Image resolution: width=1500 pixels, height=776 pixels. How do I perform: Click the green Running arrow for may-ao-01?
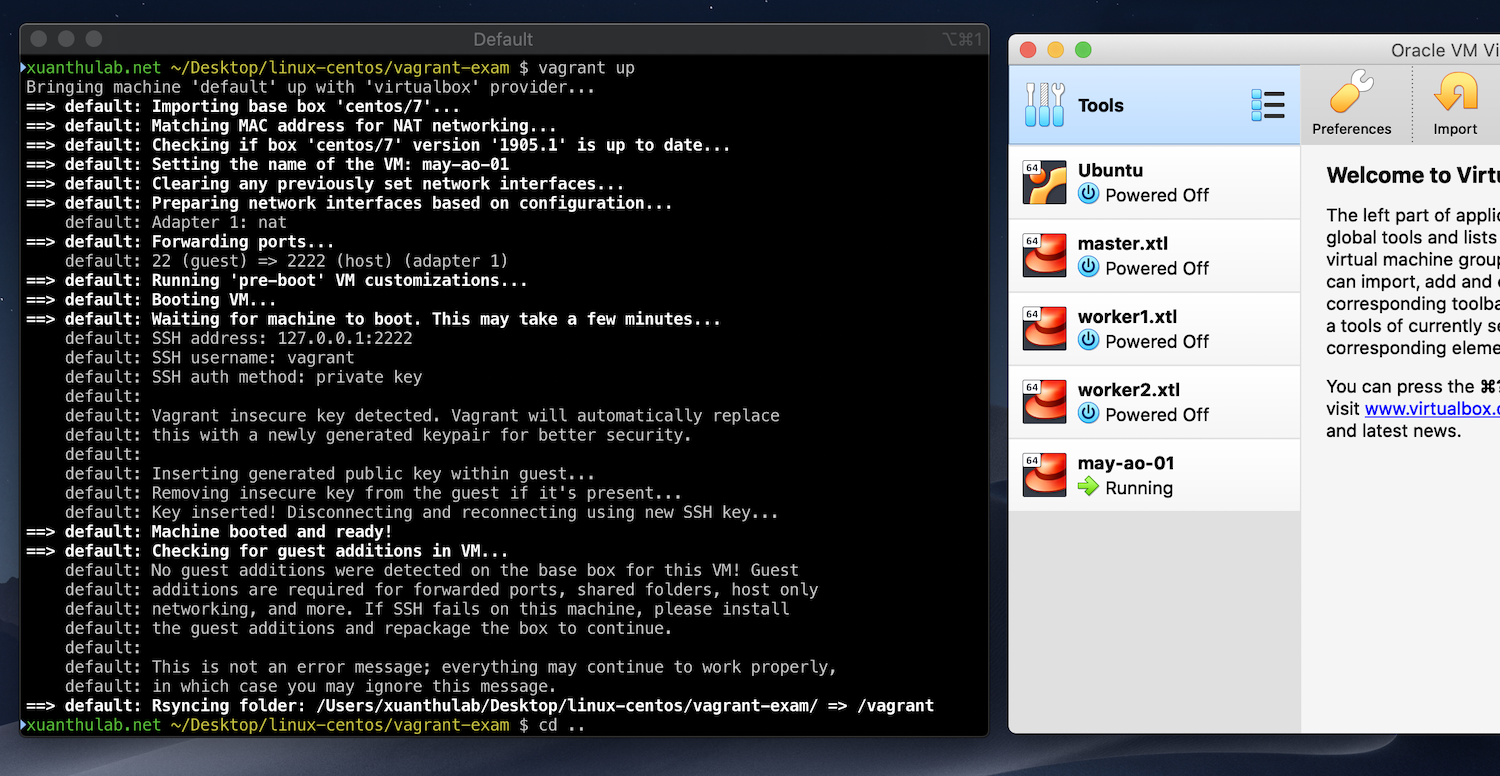click(x=1088, y=488)
